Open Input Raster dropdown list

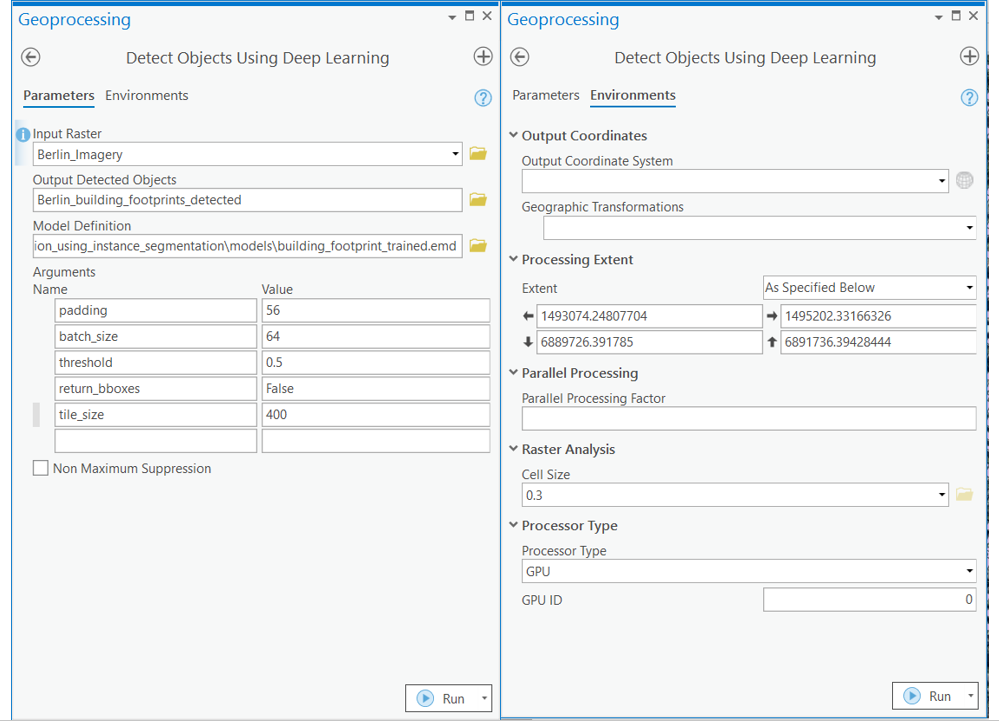455,154
